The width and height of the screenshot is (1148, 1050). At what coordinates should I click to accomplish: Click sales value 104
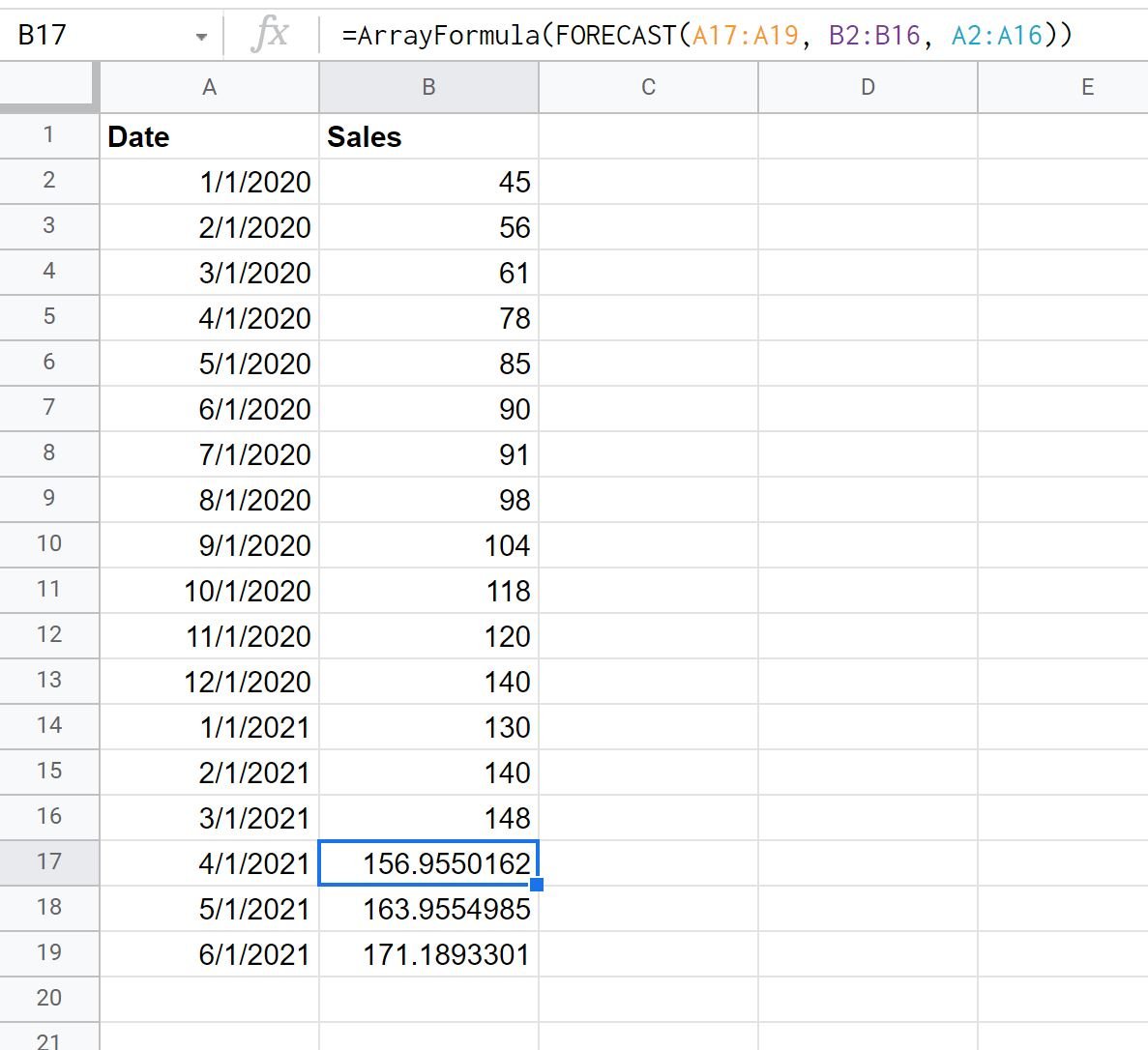pyautogui.click(x=429, y=545)
